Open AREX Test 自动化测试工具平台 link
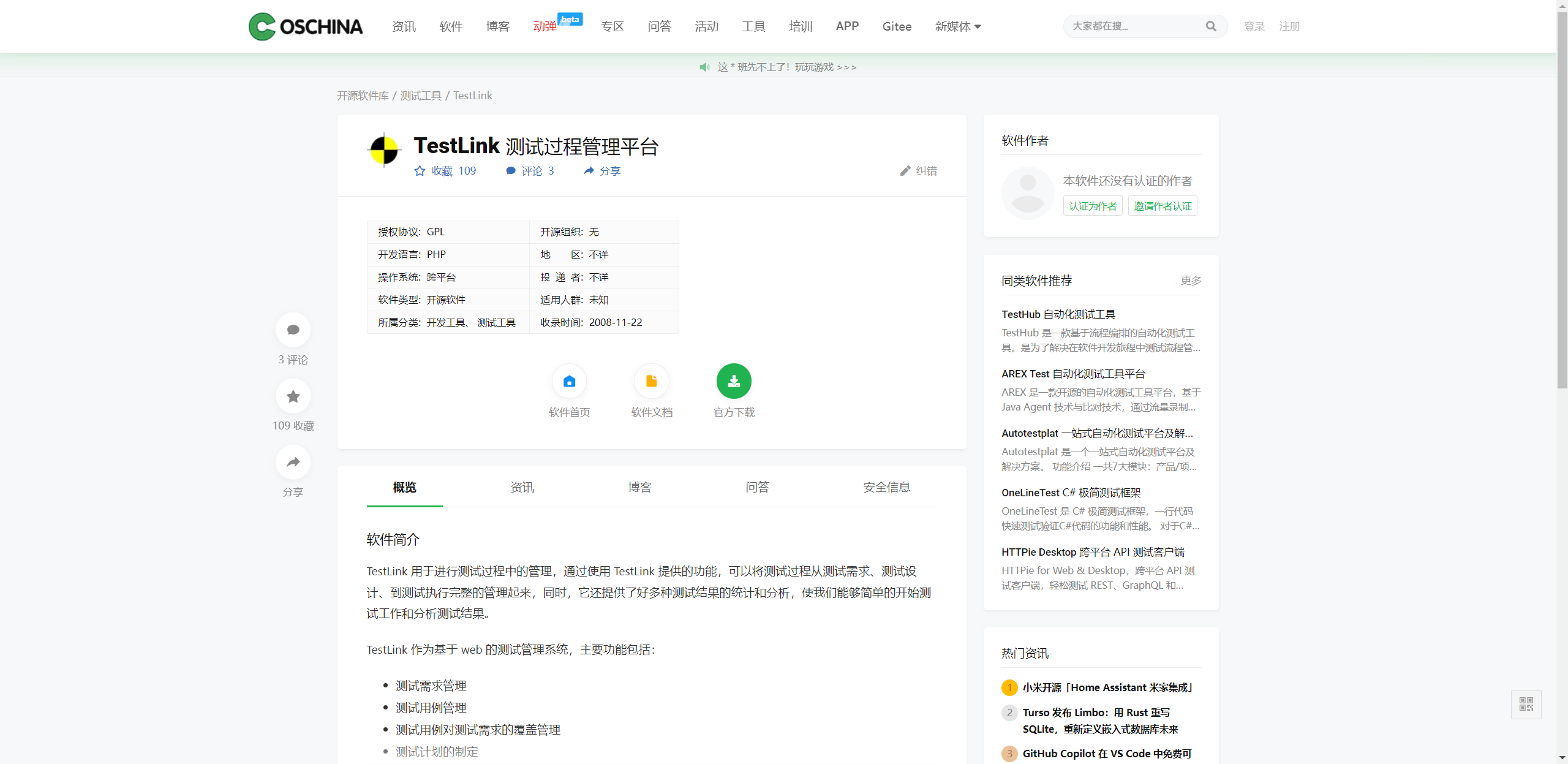 1073,374
